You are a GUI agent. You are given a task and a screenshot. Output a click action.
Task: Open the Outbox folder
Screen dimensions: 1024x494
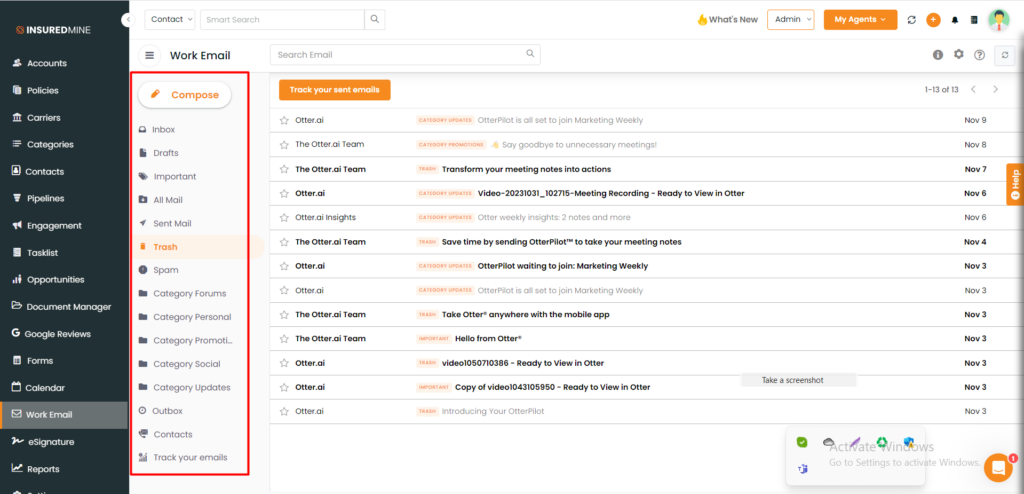[161, 411]
